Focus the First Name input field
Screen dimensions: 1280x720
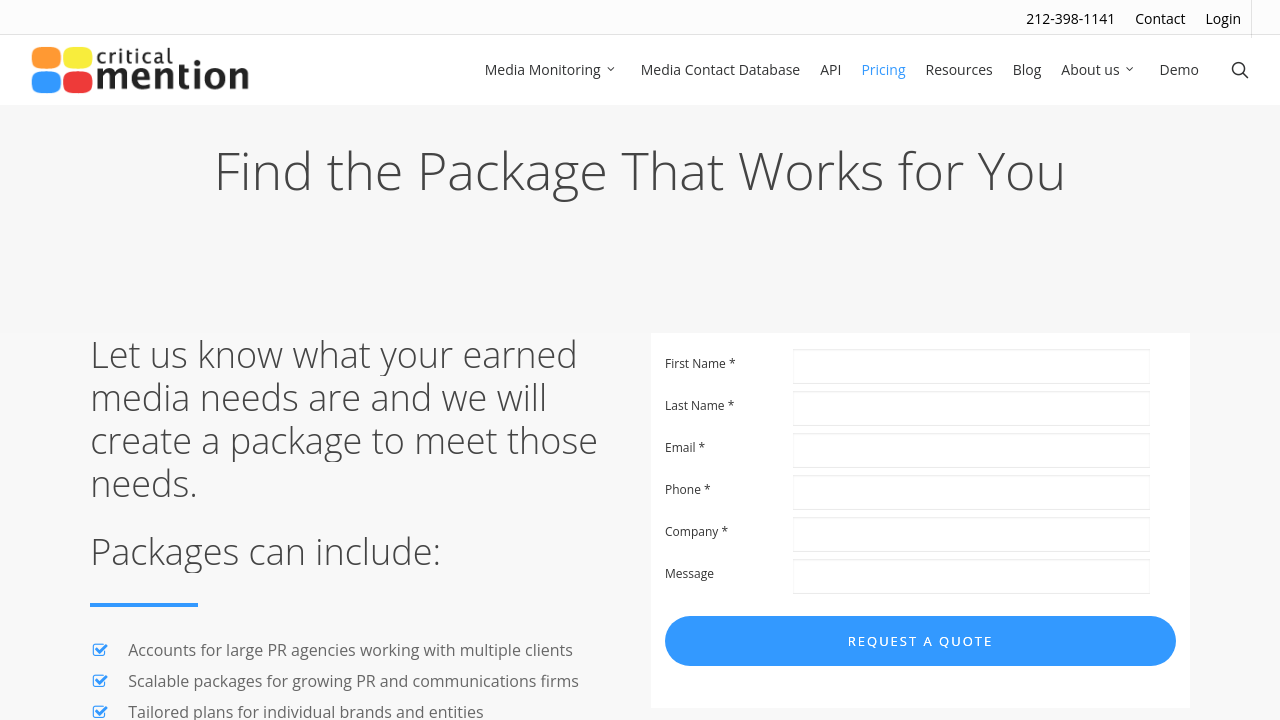click(x=971, y=366)
